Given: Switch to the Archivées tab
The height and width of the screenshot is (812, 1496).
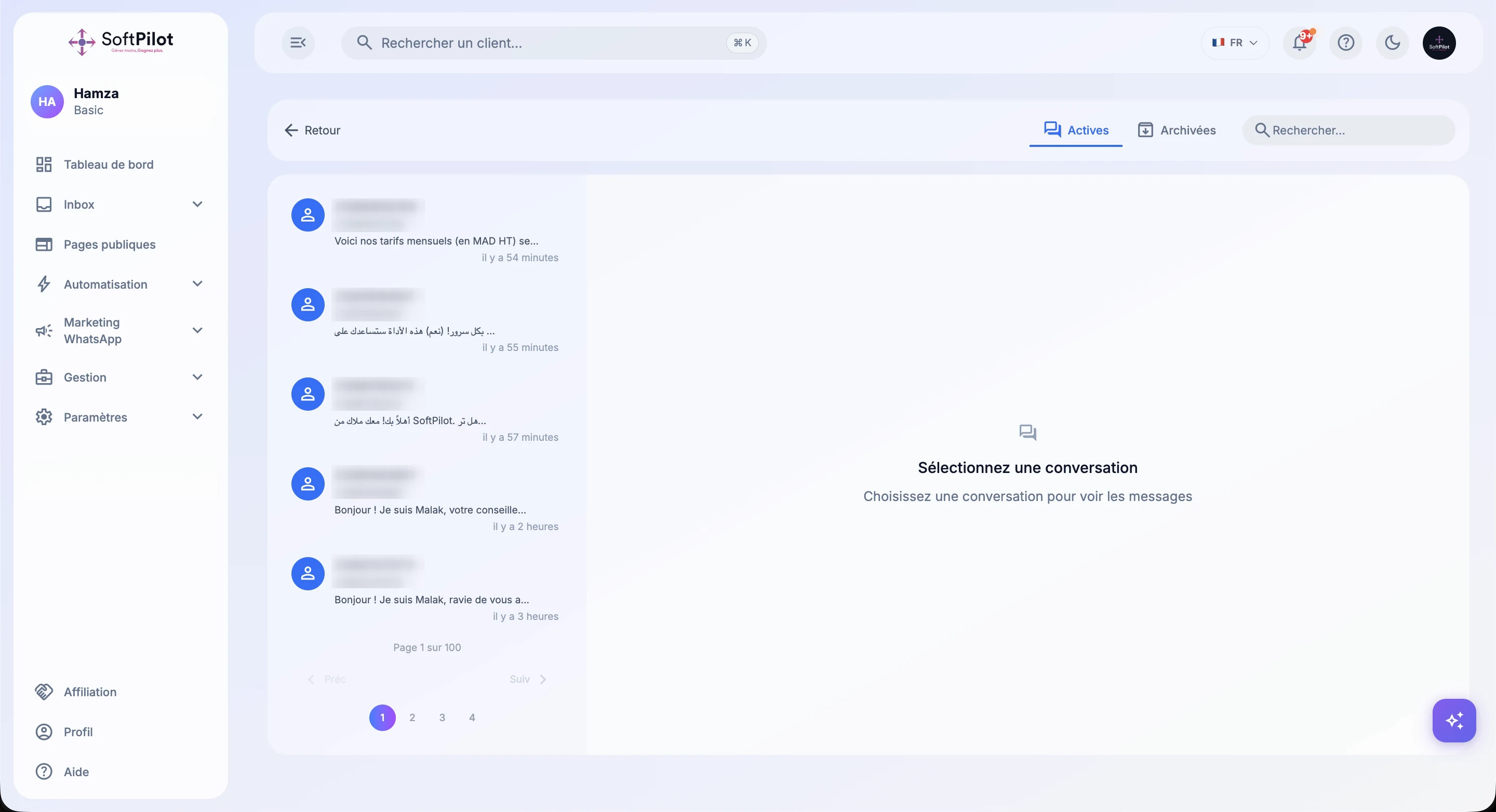Looking at the screenshot, I should (1177, 130).
